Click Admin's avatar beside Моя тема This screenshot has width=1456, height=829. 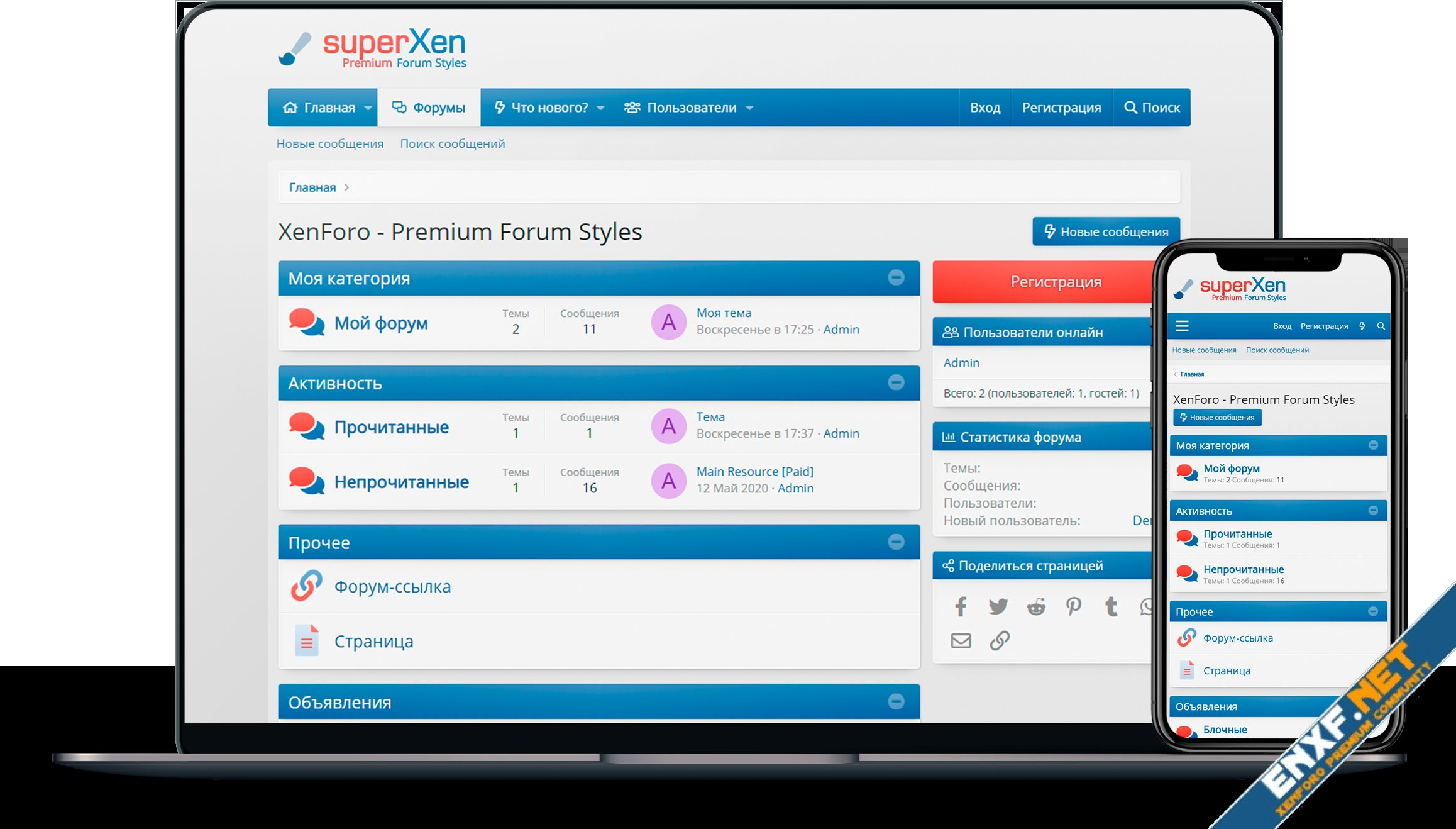point(668,322)
